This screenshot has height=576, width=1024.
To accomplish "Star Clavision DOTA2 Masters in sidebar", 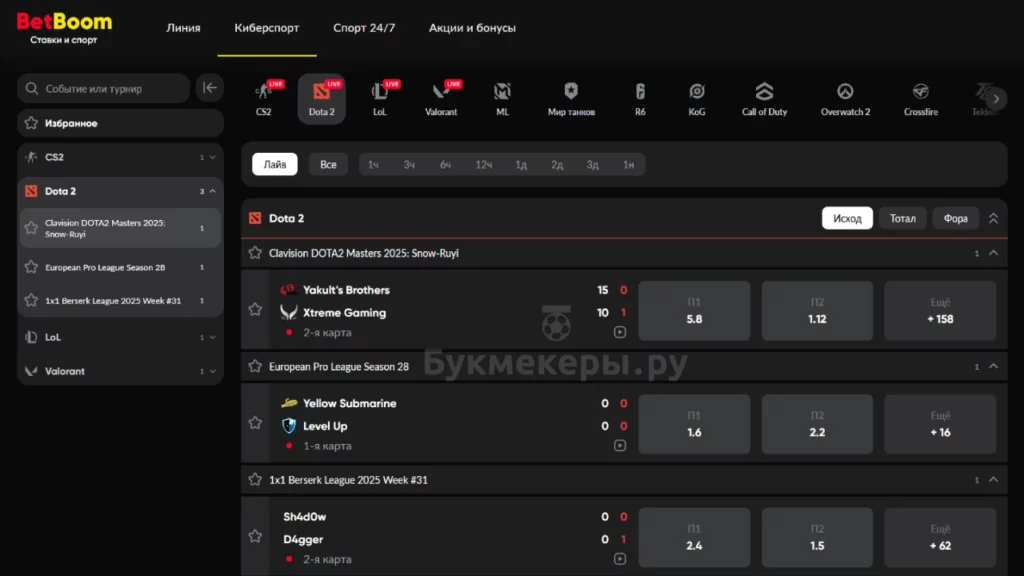I will tap(31, 228).
